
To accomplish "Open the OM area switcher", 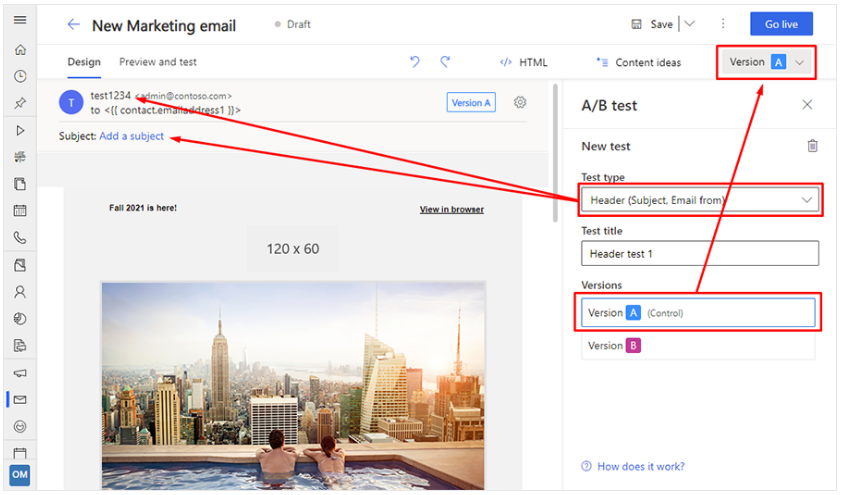I will pyautogui.click(x=20, y=475).
